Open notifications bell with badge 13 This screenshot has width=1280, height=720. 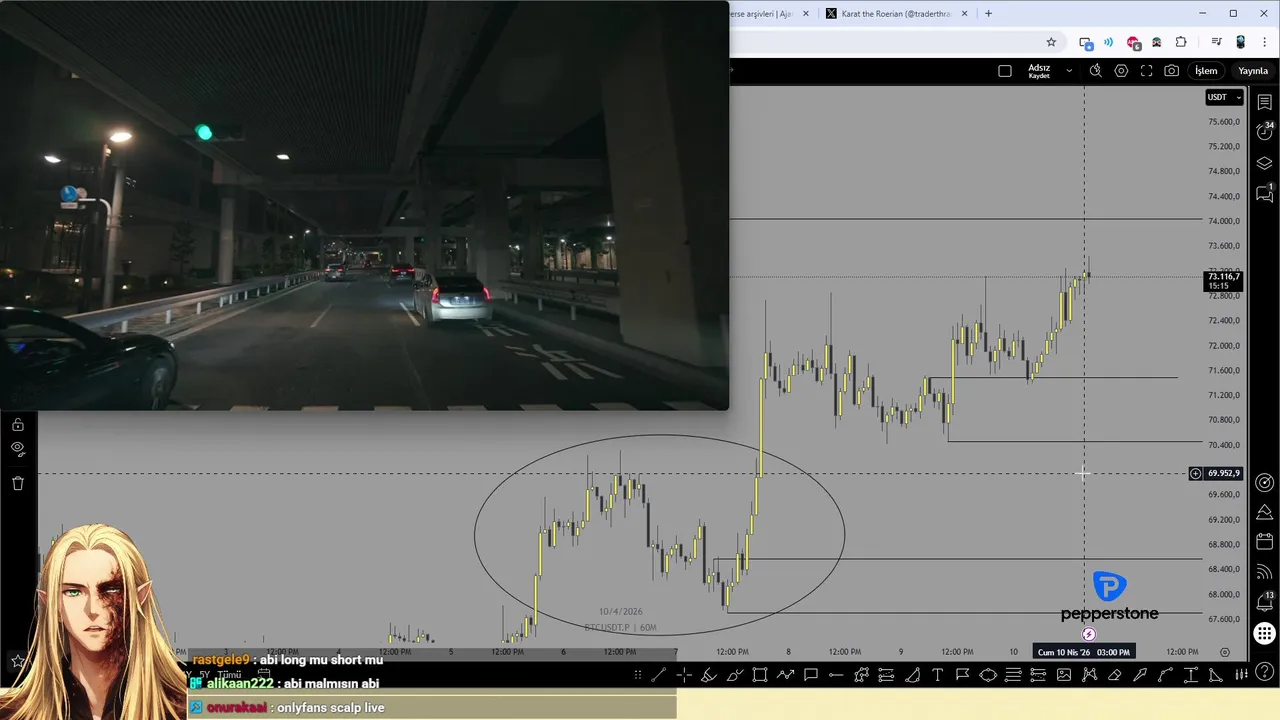[x=1264, y=601]
